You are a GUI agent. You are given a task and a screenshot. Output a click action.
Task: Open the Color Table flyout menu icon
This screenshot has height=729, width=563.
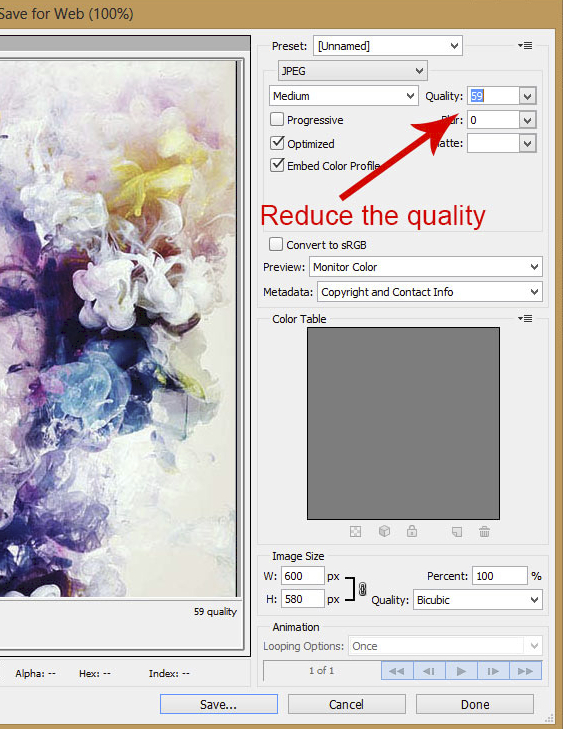pos(525,318)
